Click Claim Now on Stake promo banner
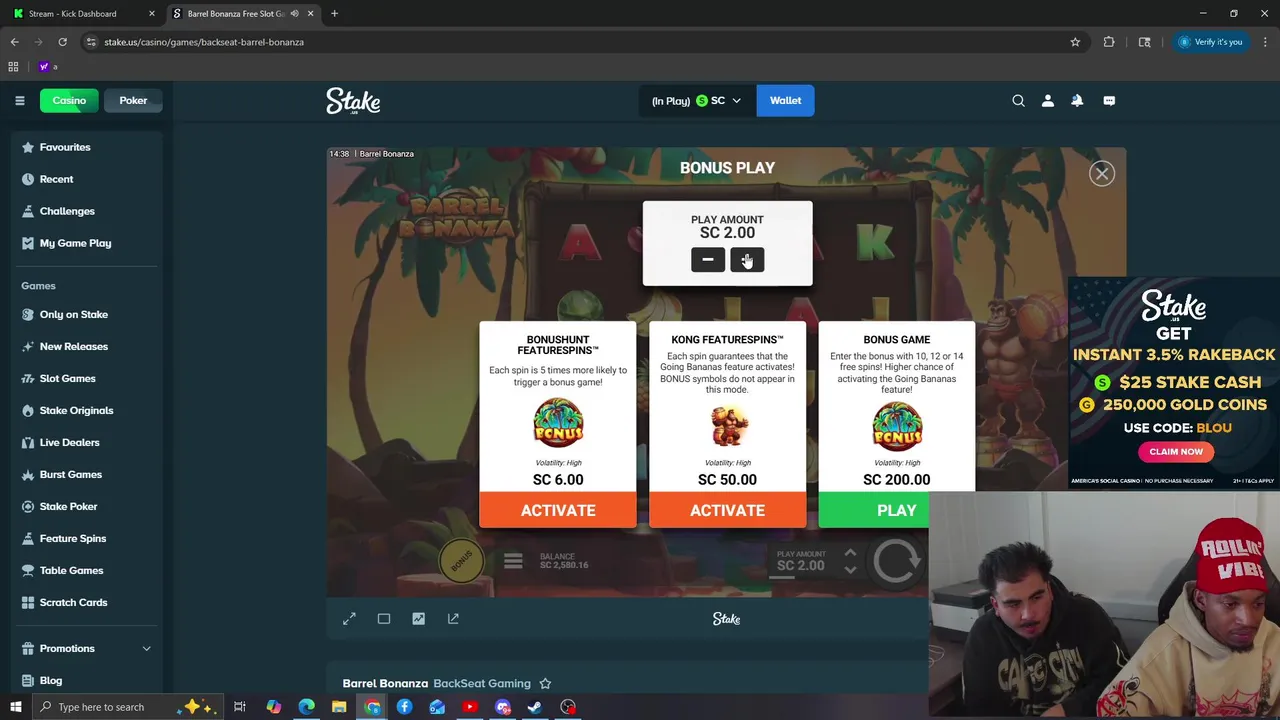The height and width of the screenshot is (720, 1280). 1176,452
